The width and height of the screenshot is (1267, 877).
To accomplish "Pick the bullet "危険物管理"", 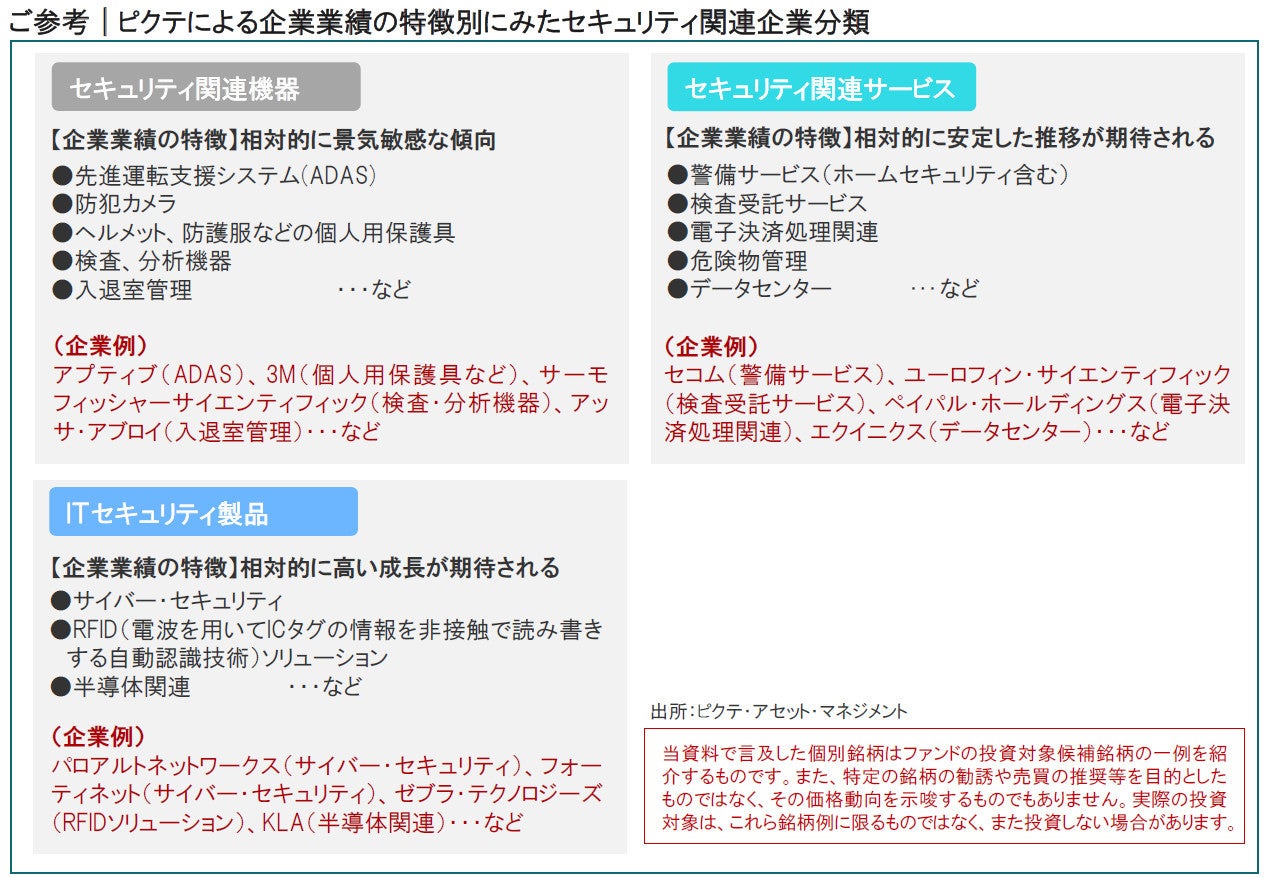I will pyautogui.click(x=738, y=260).
